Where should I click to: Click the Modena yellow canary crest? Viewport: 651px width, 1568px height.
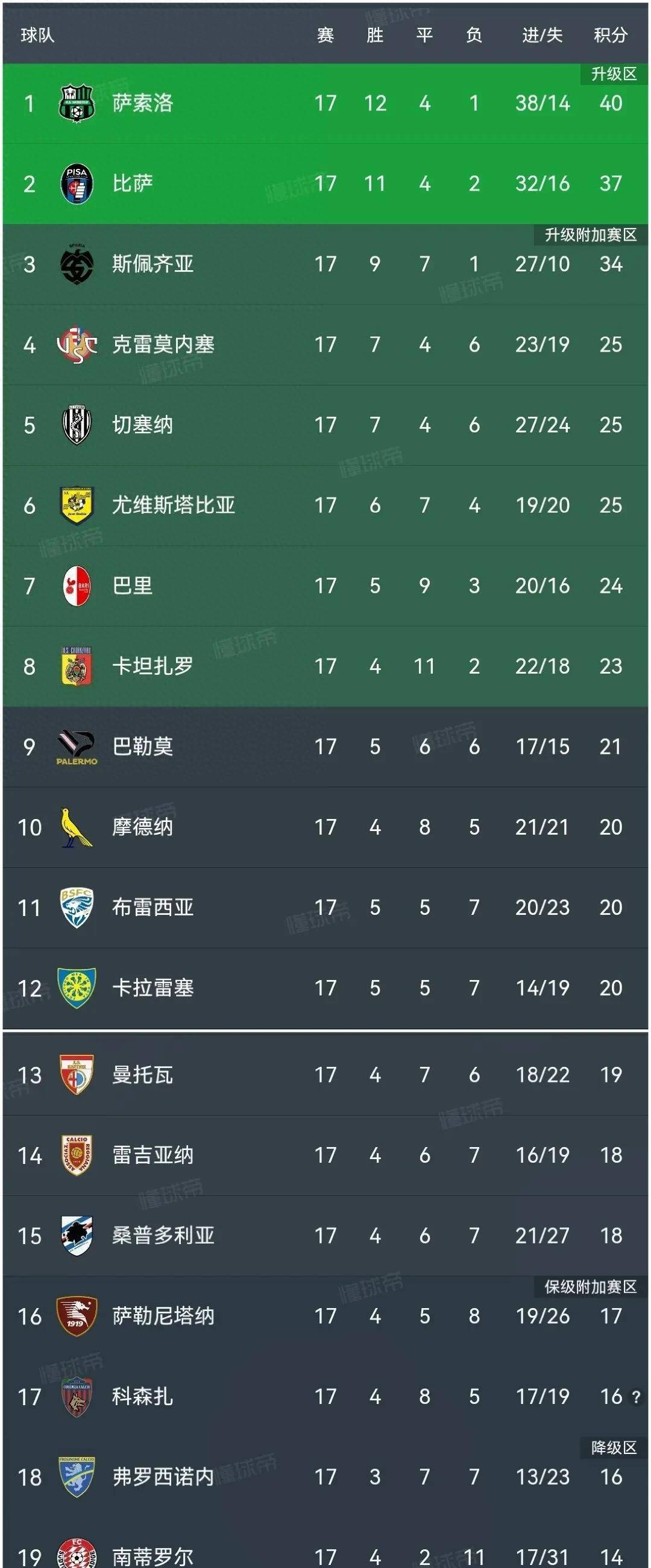(77, 827)
